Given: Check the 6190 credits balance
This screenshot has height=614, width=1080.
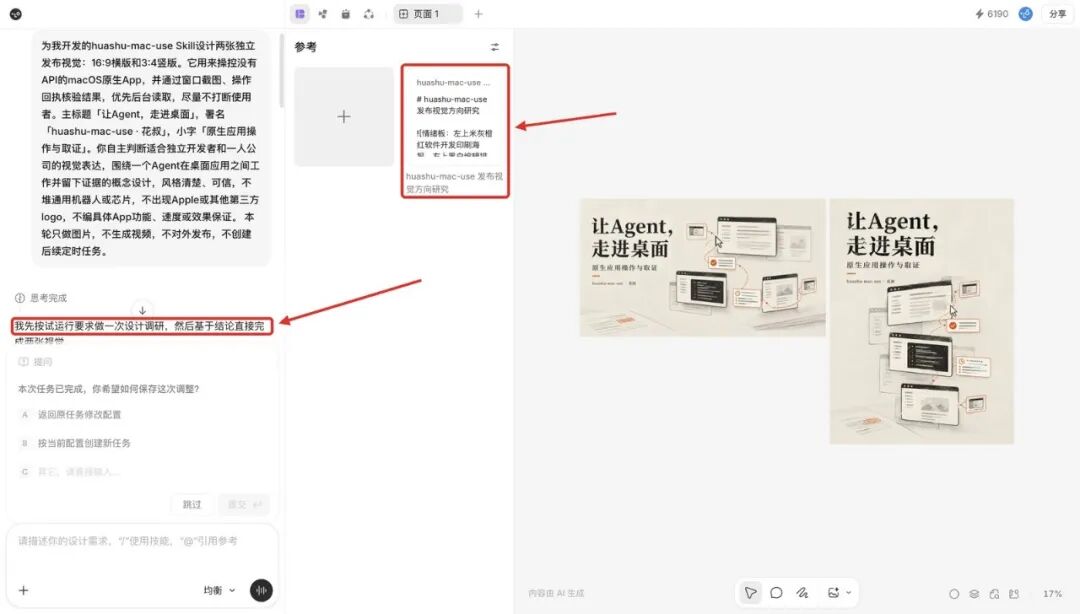Looking at the screenshot, I should [991, 14].
